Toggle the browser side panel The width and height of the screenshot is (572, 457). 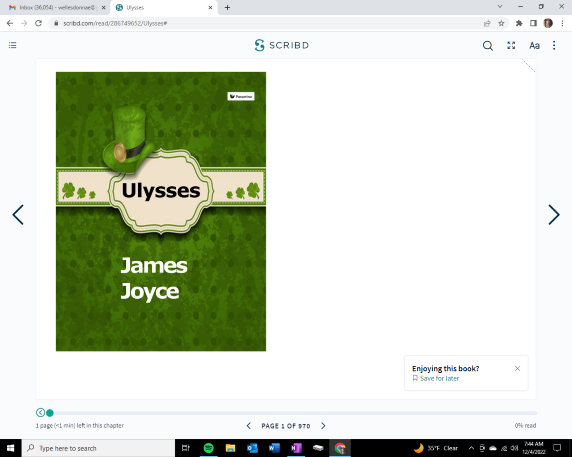click(x=533, y=23)
